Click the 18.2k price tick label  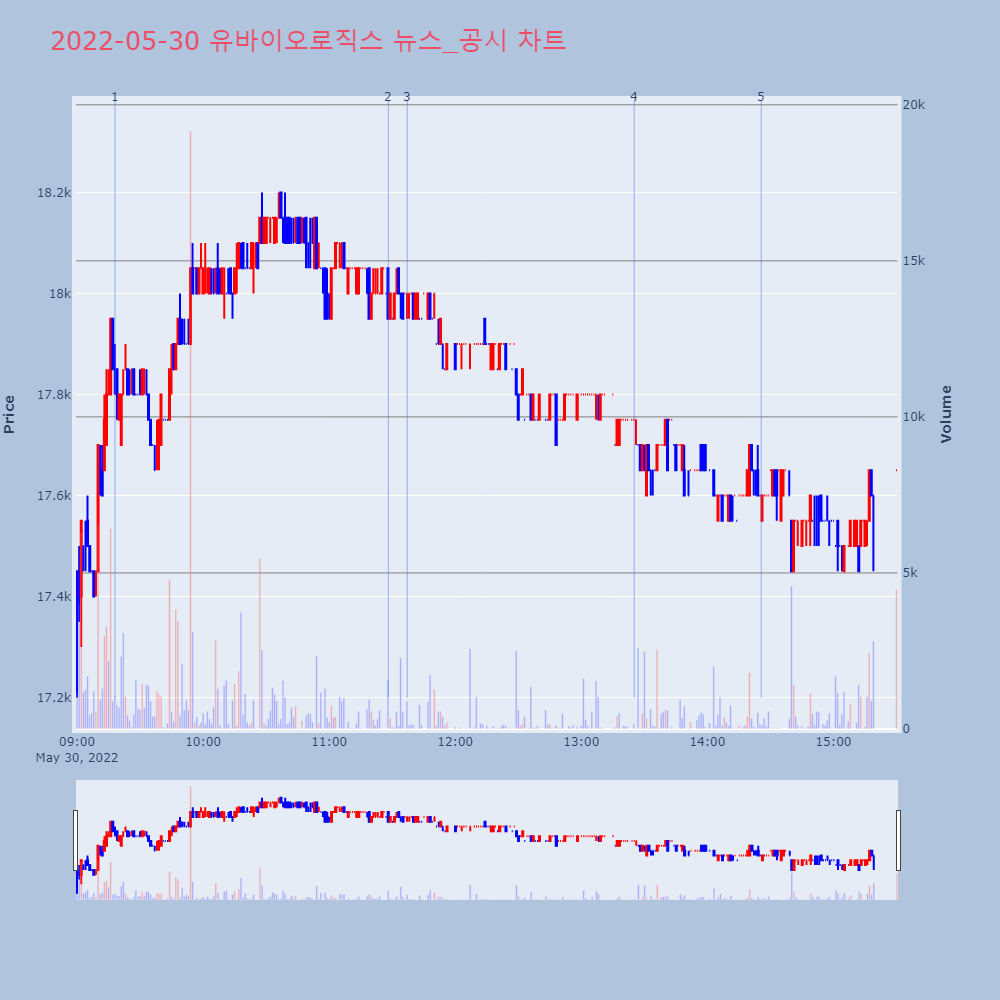coord(54,193)
